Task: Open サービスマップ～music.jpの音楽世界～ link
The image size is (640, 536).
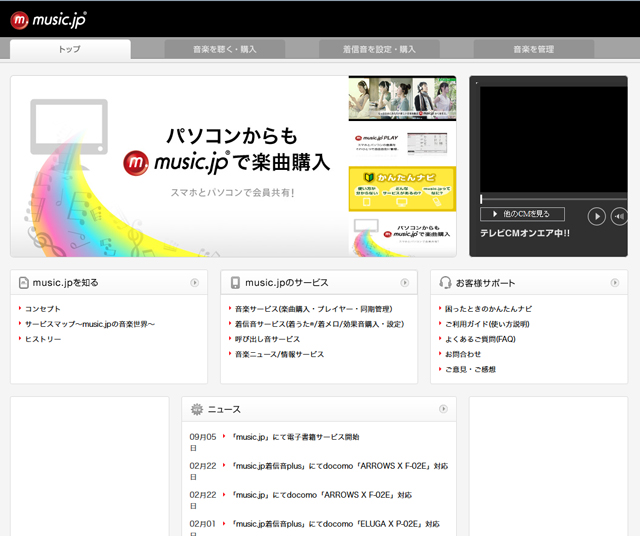Action: pyautogui.click(x=90, y=324)
